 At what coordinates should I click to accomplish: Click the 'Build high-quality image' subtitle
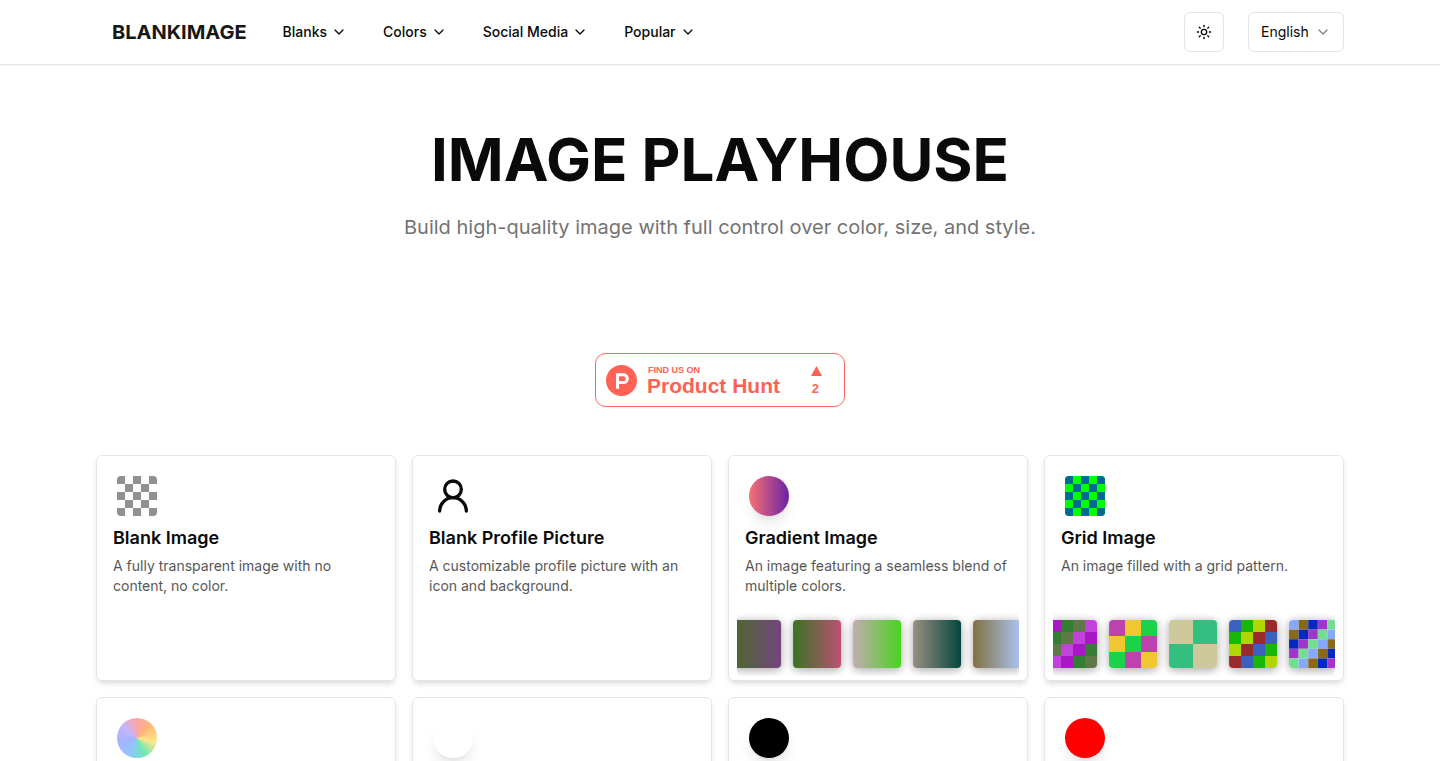point(720,227)
